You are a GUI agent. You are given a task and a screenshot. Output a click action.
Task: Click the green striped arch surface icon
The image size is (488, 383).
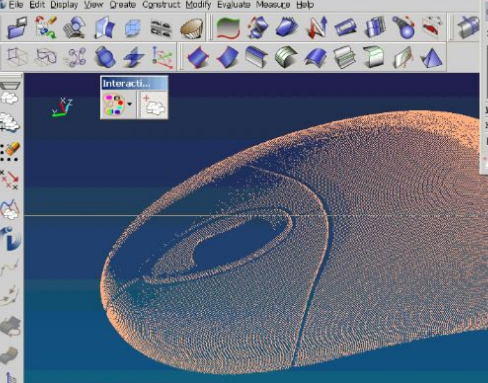(x=286, y=57)
